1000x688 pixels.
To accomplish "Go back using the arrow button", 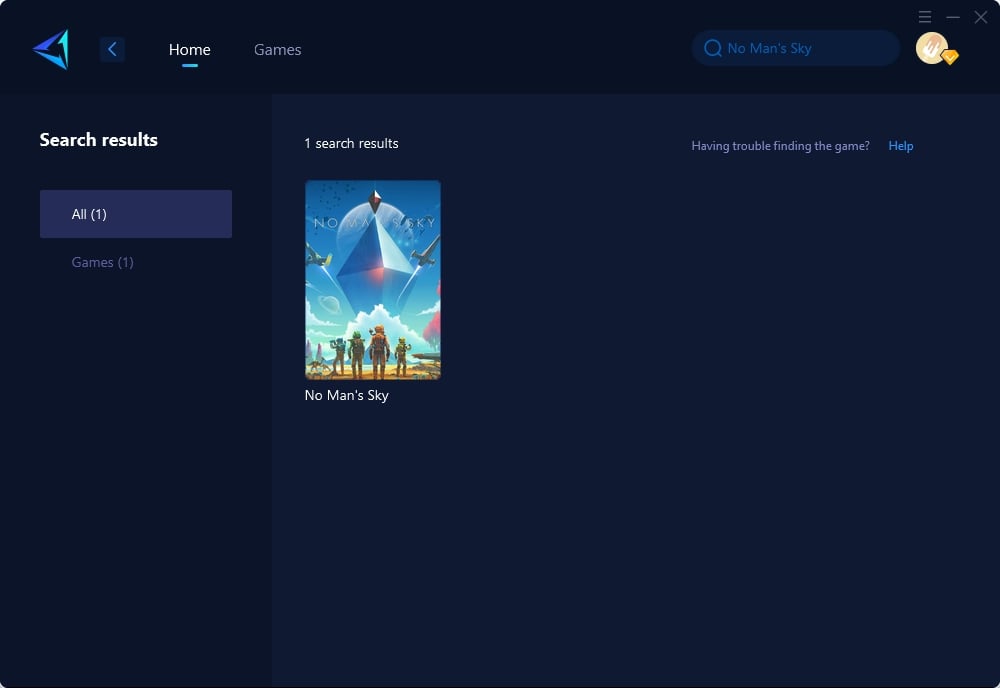I will (112, 49).
